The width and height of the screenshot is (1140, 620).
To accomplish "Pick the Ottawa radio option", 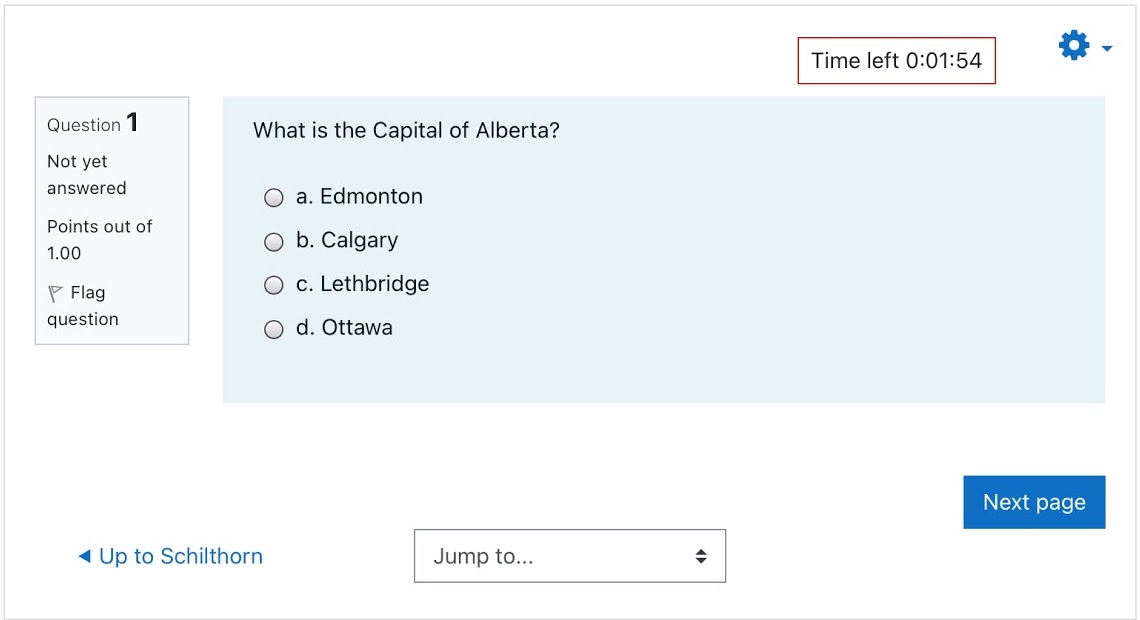I will coord(273,329).
